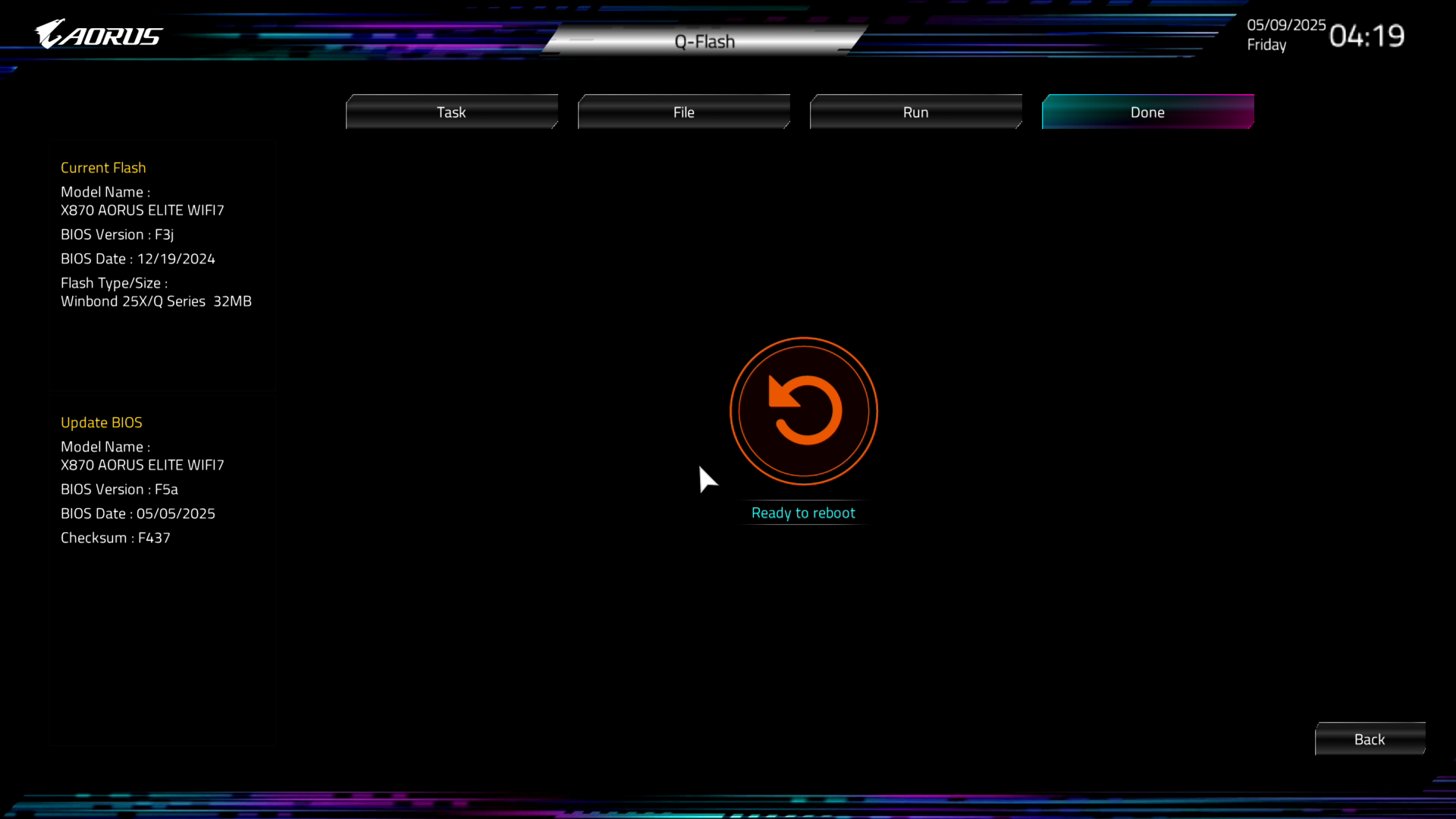Viewport: 1456px width, 819px height.
Task: Click the 04:19 clock display
Action: click(x=1367, y=36)
